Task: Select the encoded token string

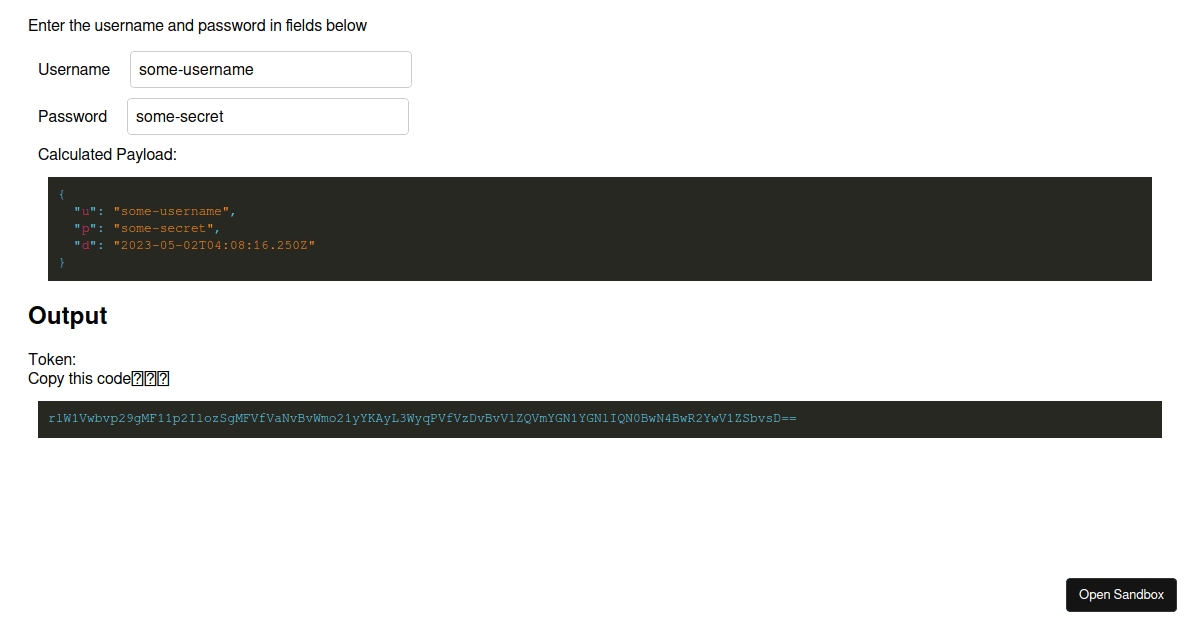Action: 420,418
